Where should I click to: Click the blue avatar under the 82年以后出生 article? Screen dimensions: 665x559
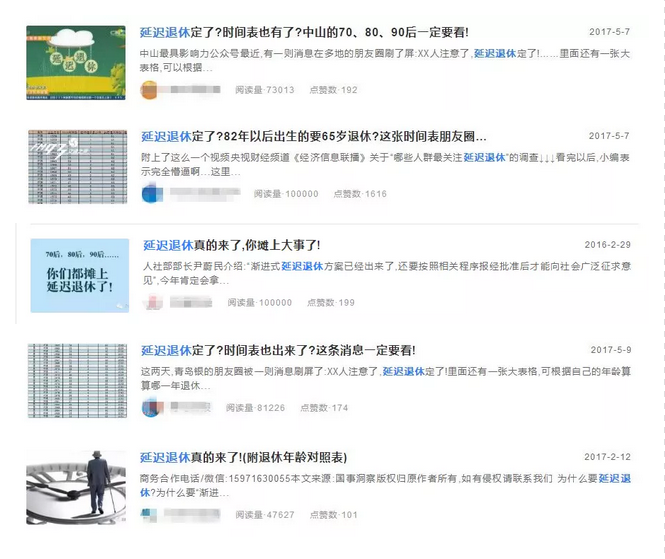pos(150,194)
